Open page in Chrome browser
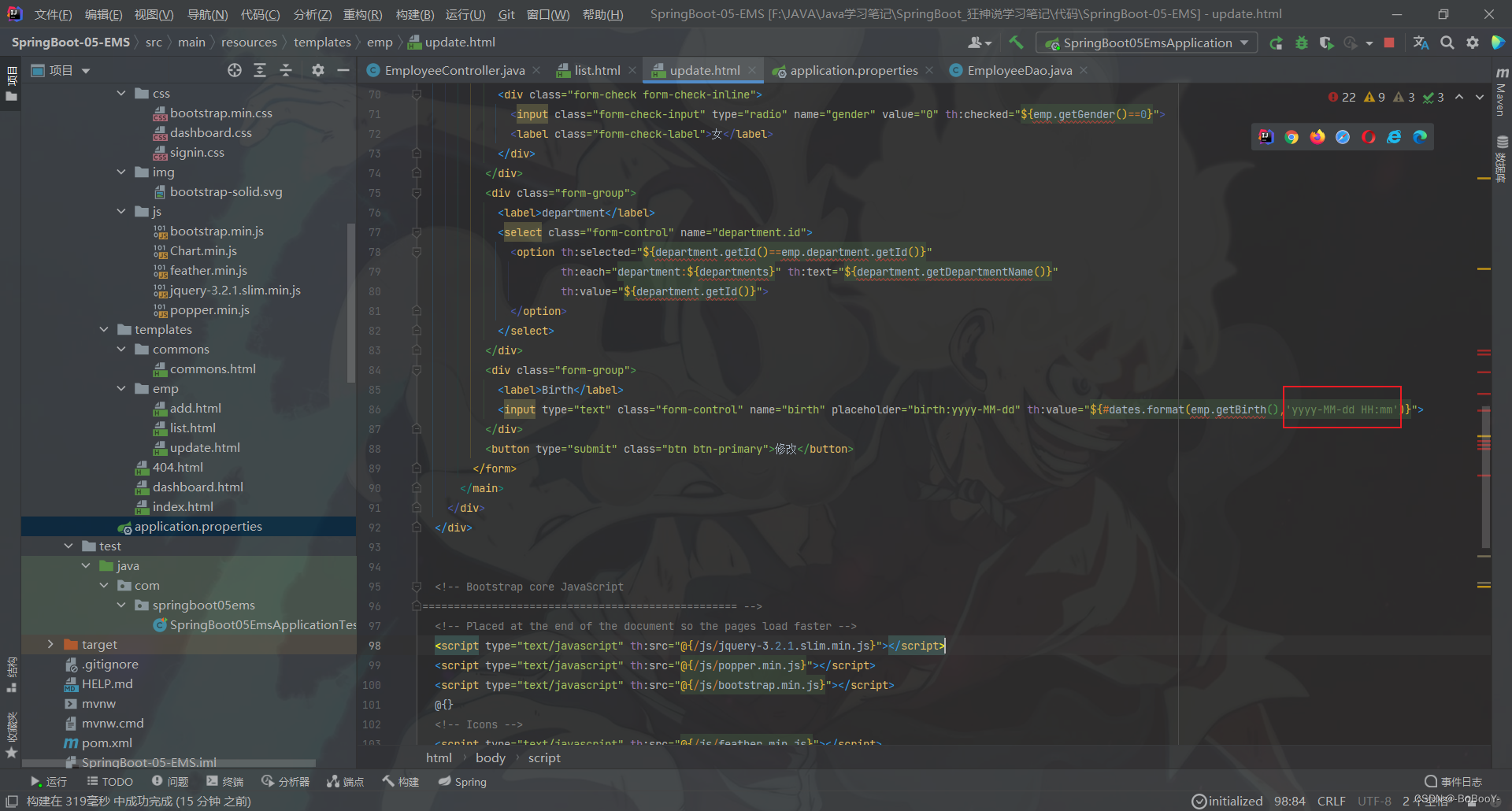This screenshot has height=811, width=1512. pyautogui.click(x=1291, y=137)
